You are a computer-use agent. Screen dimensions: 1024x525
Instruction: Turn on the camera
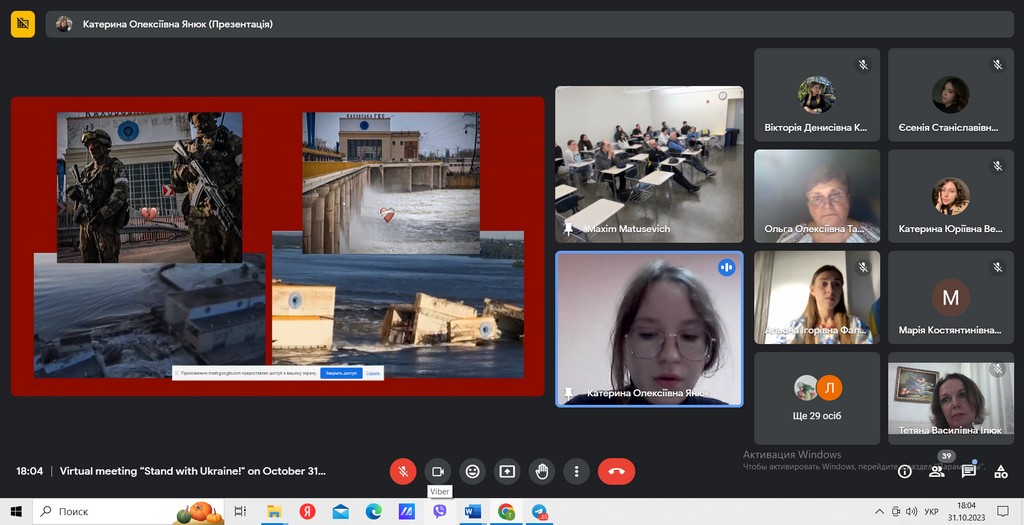click(x=437, y=471)
